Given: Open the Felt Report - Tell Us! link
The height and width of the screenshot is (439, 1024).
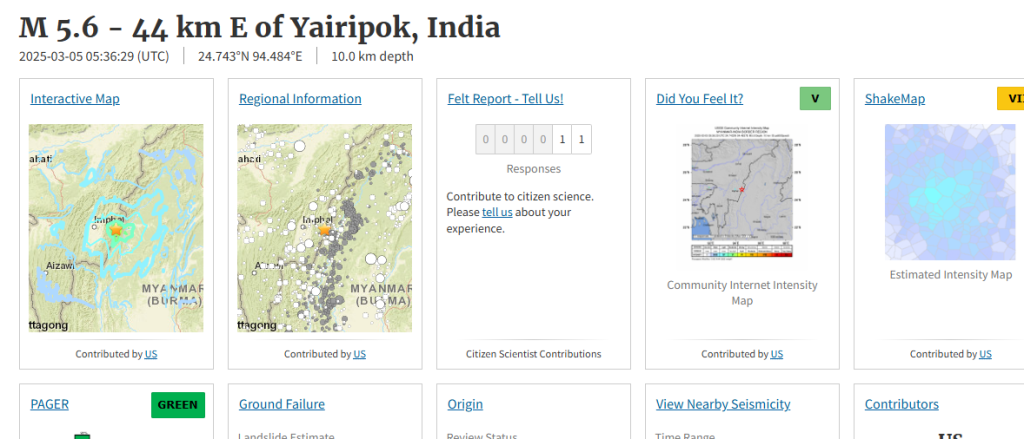Looking at the screenshot, I should pyautogui.click(x=506, y=99).
